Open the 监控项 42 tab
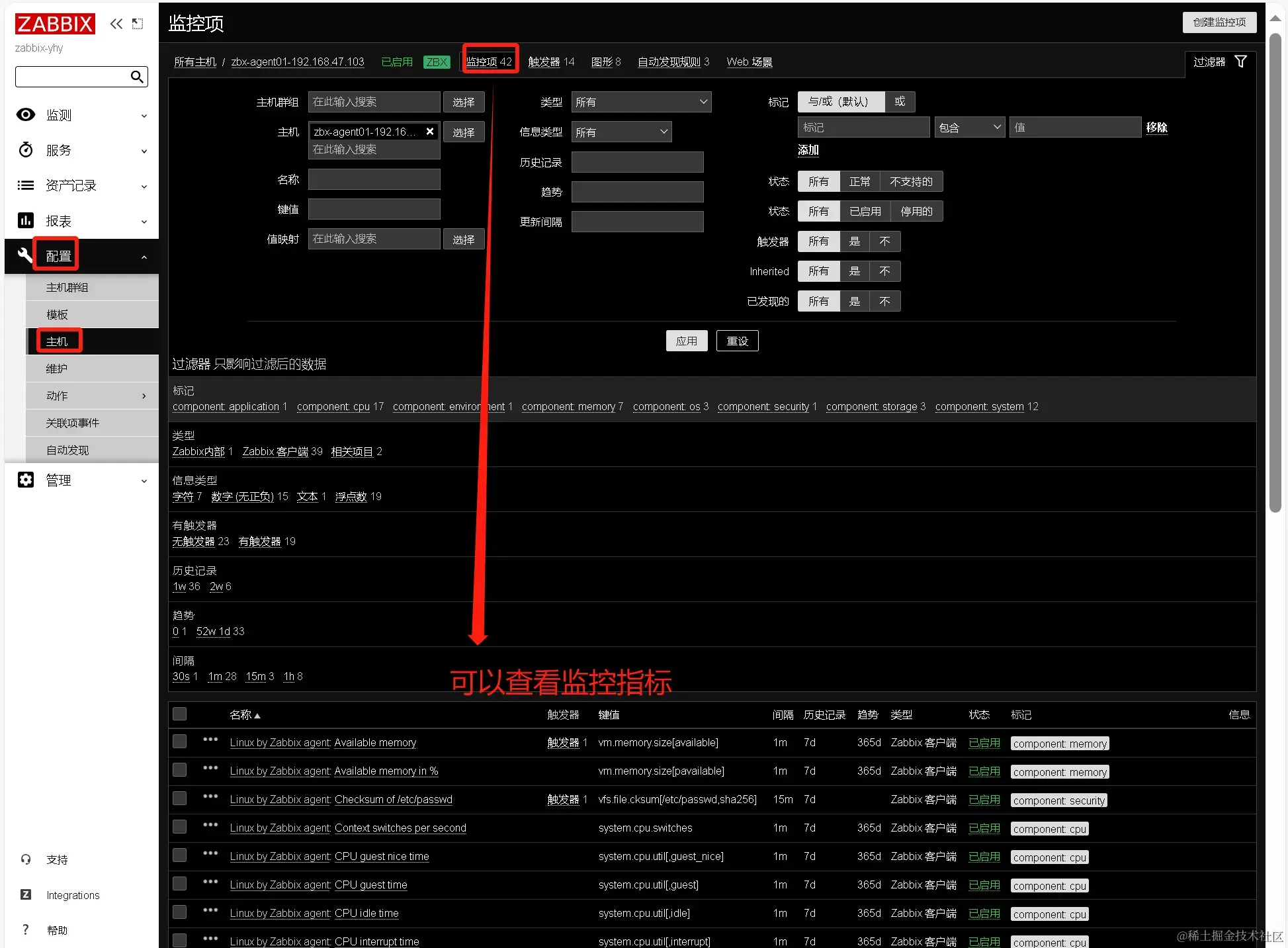 click(x=489, y=62)
